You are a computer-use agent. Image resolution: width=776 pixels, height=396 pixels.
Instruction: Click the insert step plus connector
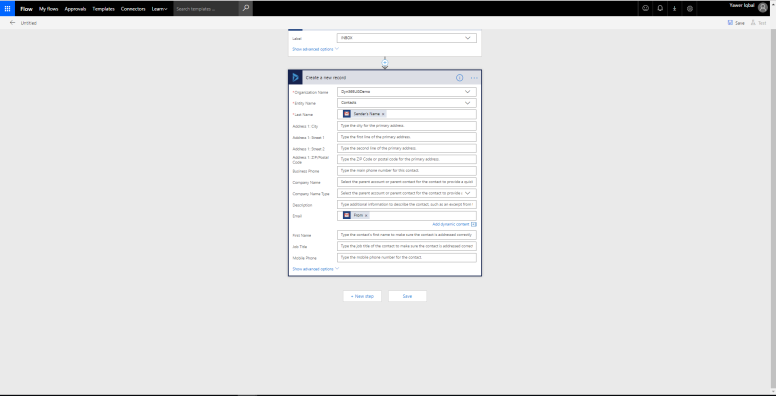(x=385, y=63)
